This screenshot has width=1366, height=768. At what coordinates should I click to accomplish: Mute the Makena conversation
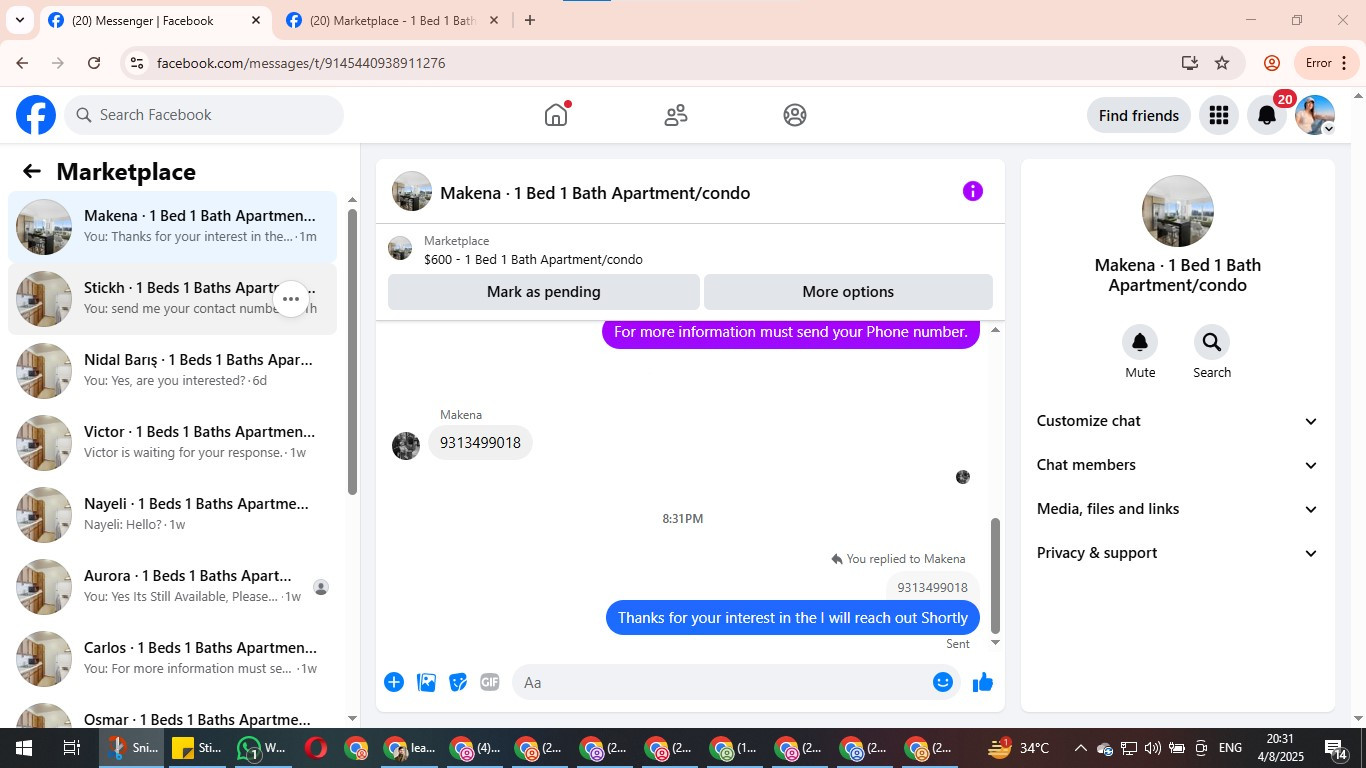[1140, 343]
